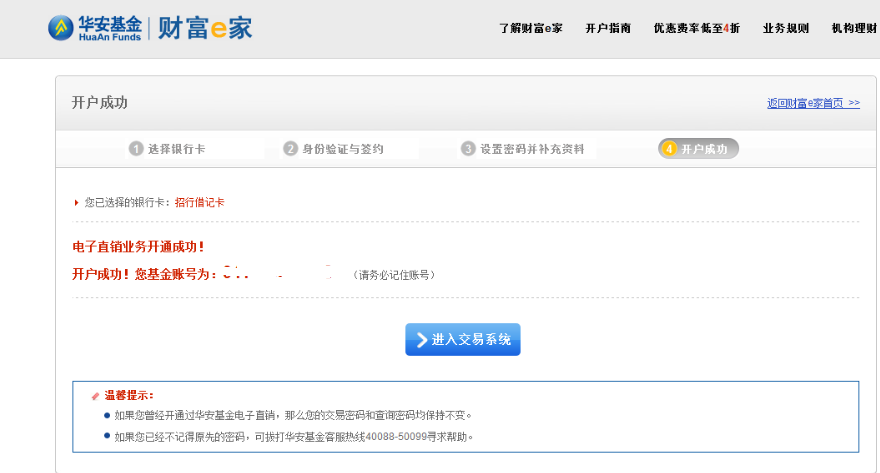The height and width of the screenshot is (473, 880).
Task: Open 了解财富e家 in the top navigation
Action: click(x=530, y=28)
